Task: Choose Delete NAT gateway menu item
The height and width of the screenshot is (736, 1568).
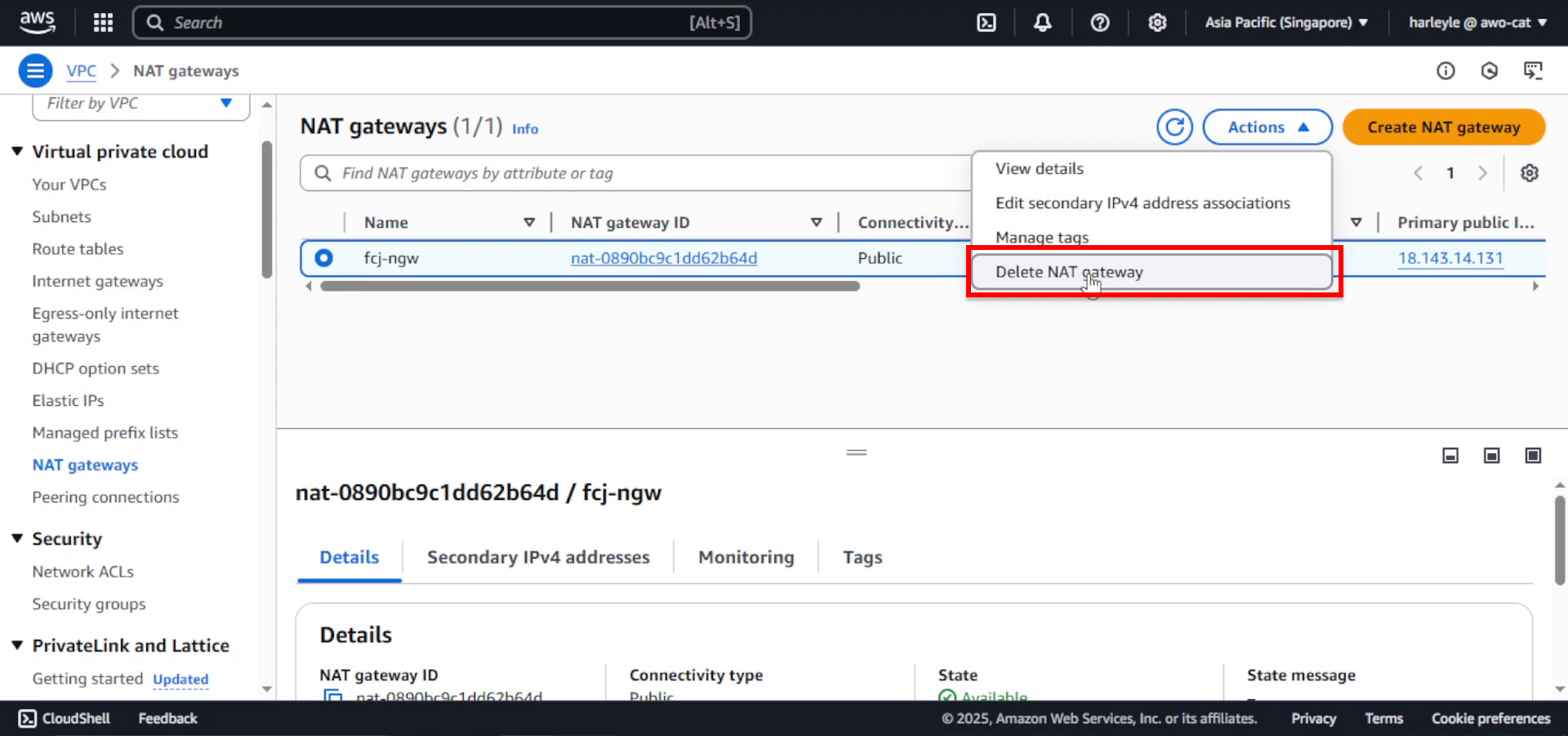Action: click(x=1151, y=272)
